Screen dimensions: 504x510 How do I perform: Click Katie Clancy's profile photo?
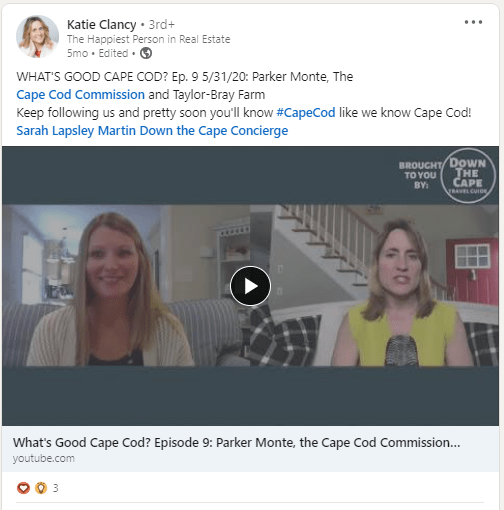37,36
